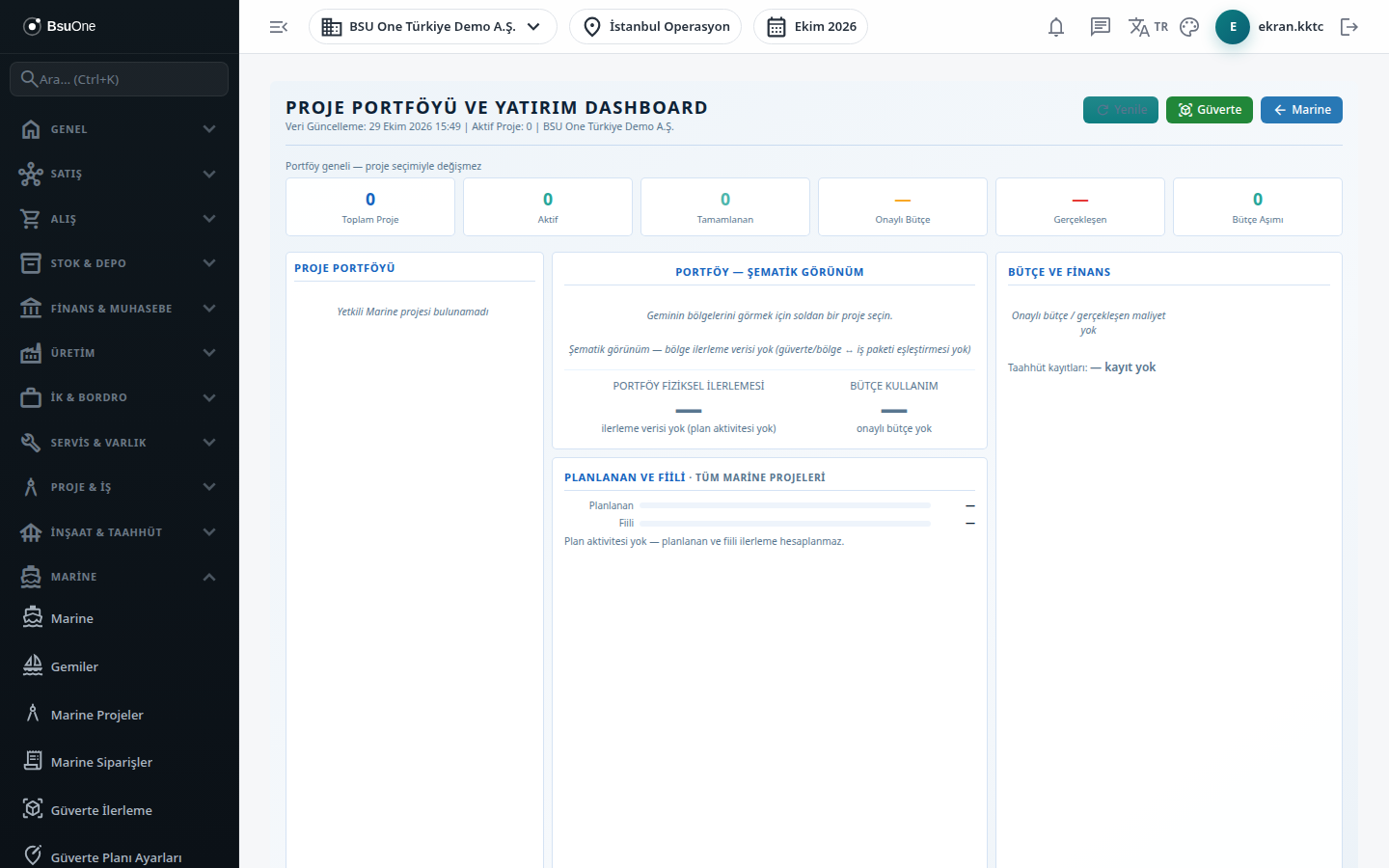Expand the ALIŞ menu chevron
Image resolution: width=1389 pixels, height=868 pixels.
(x=209, y=219)
